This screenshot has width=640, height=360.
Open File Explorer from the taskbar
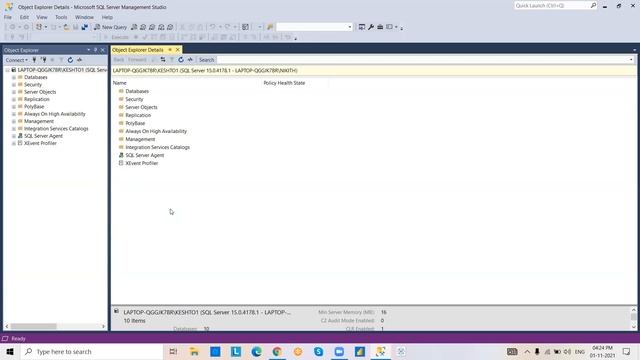[194, 351]
